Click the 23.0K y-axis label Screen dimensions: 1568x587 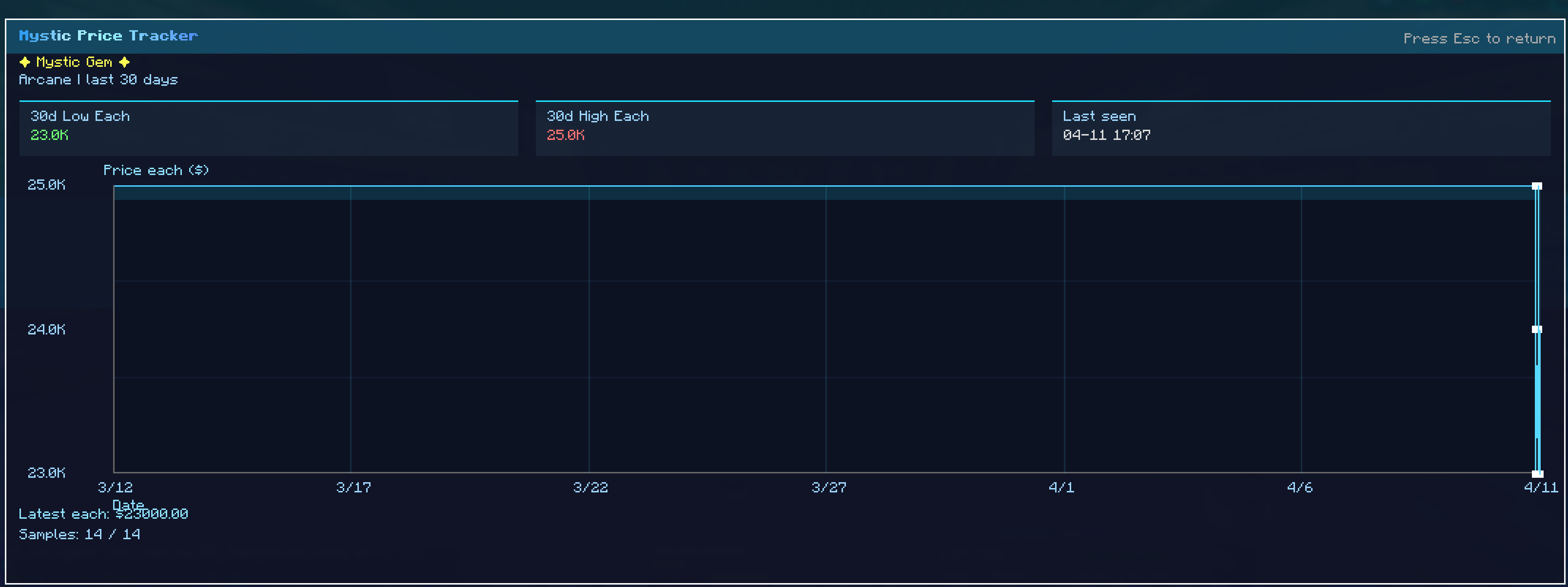tap(46, 472)
